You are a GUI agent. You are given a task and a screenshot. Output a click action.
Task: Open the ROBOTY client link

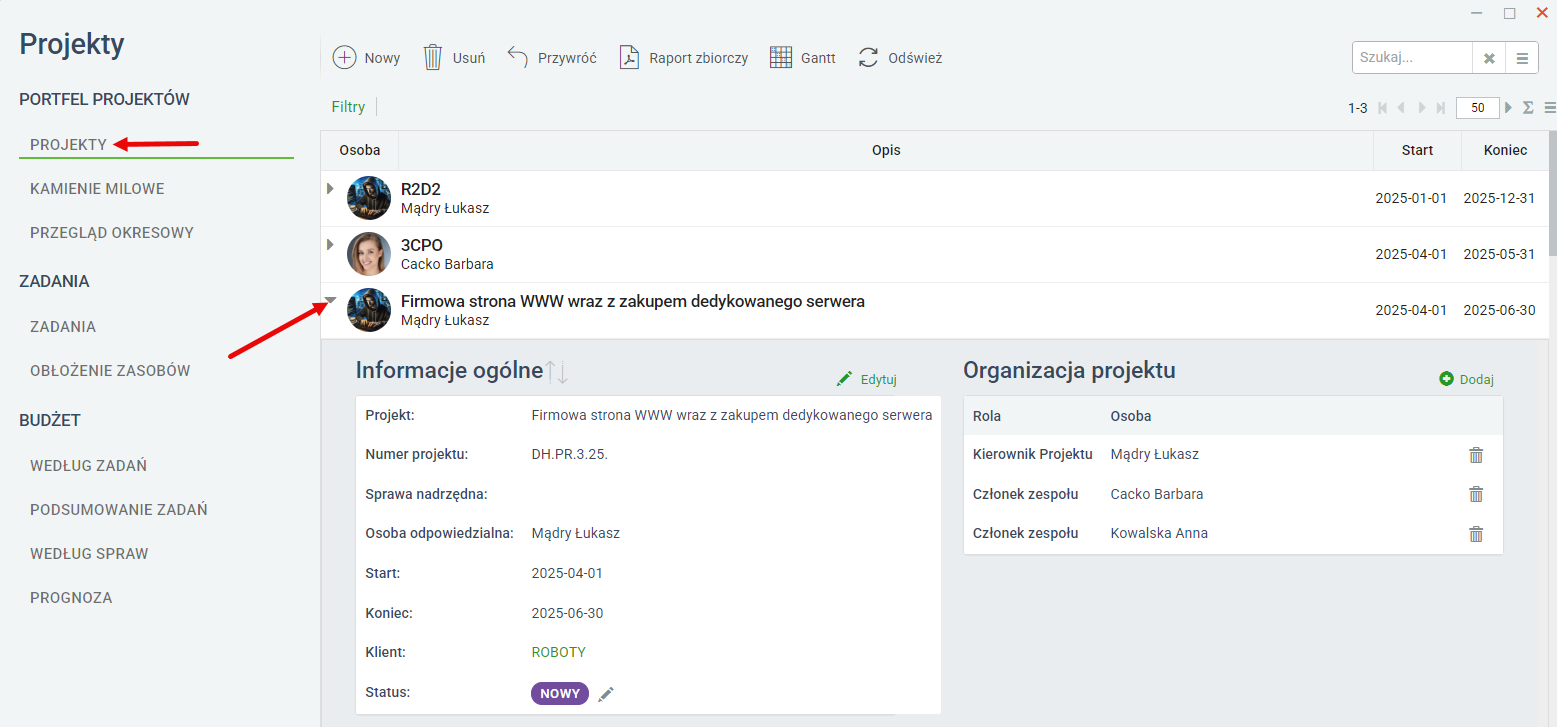coord(559,652)
